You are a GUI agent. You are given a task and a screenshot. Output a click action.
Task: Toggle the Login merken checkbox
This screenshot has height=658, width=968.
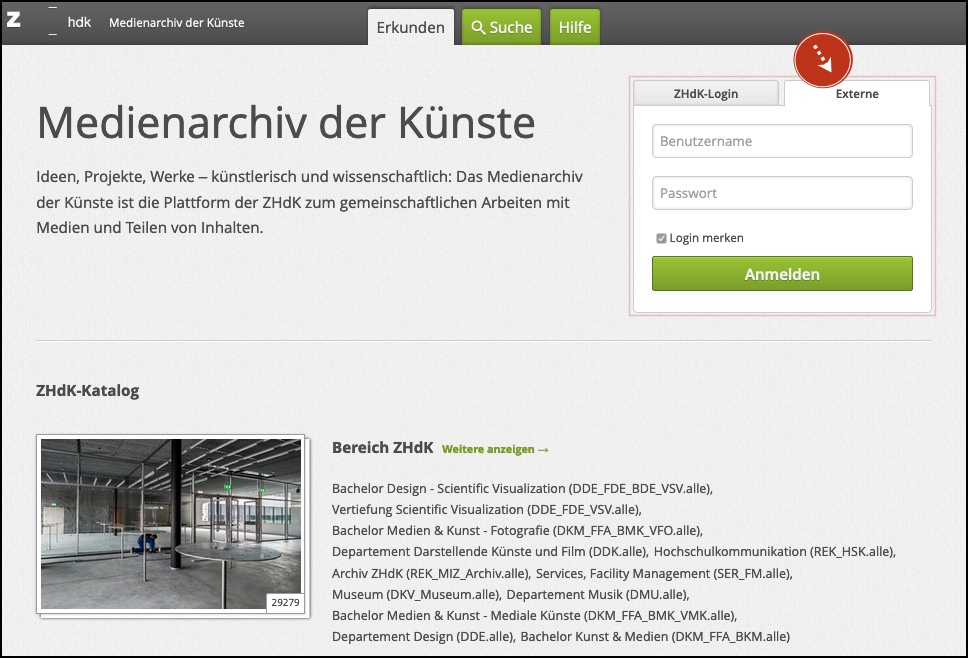[661, 238]
